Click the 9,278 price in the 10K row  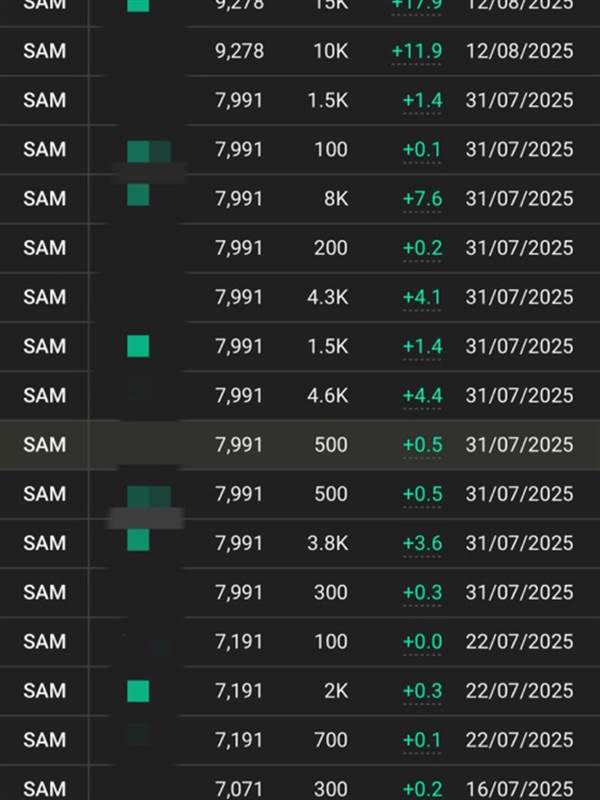(239, 52)
